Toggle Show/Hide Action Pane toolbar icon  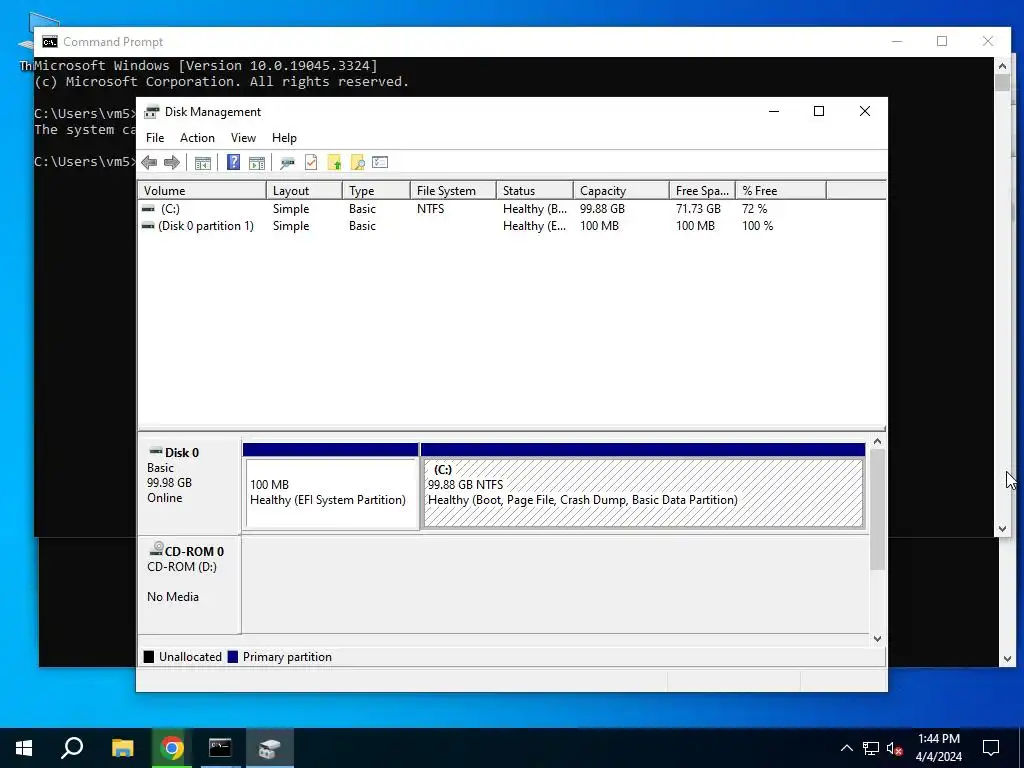pos(257,163)
